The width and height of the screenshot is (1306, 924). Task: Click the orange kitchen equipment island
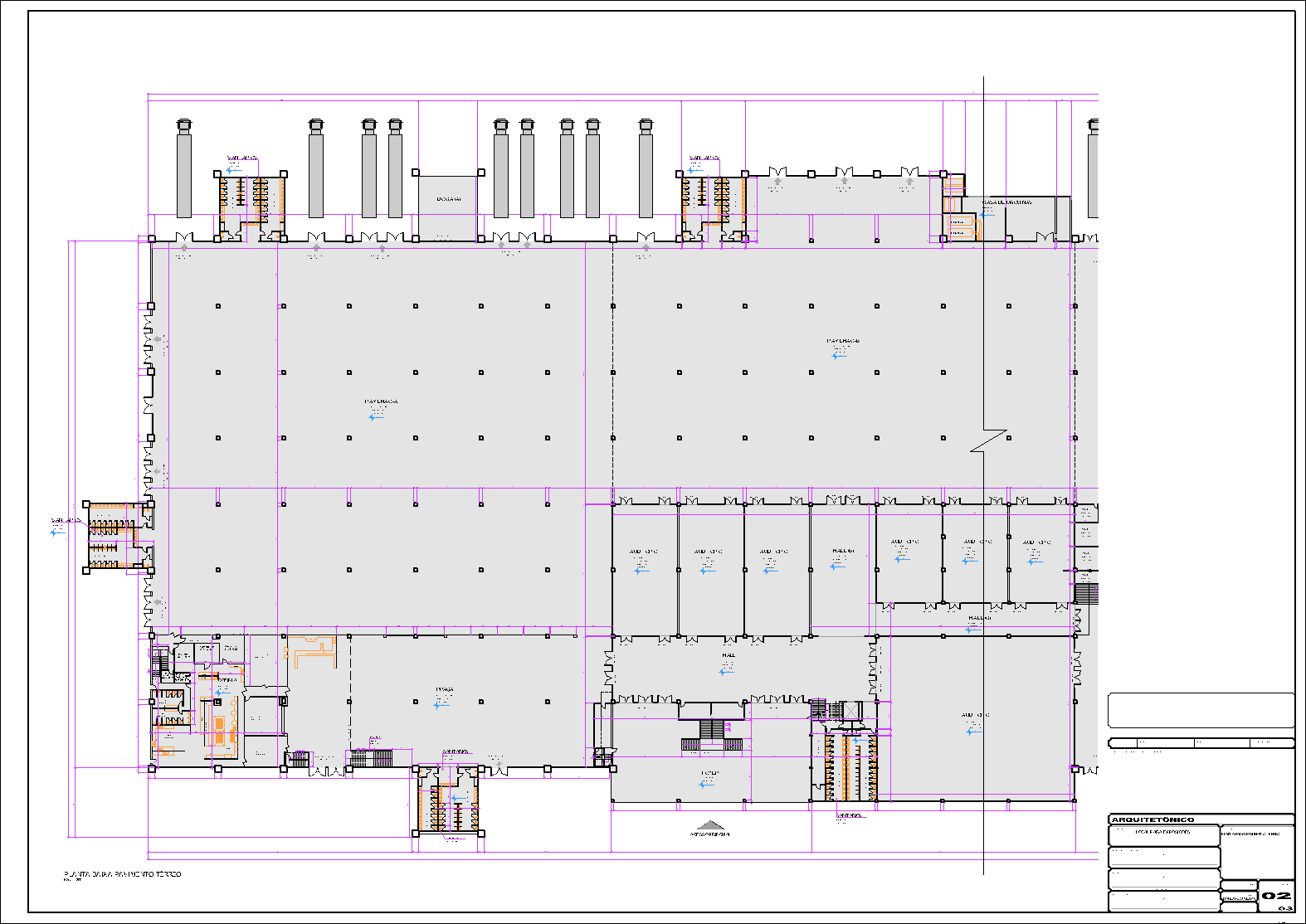pyautogui.click(x=220, y=730)
